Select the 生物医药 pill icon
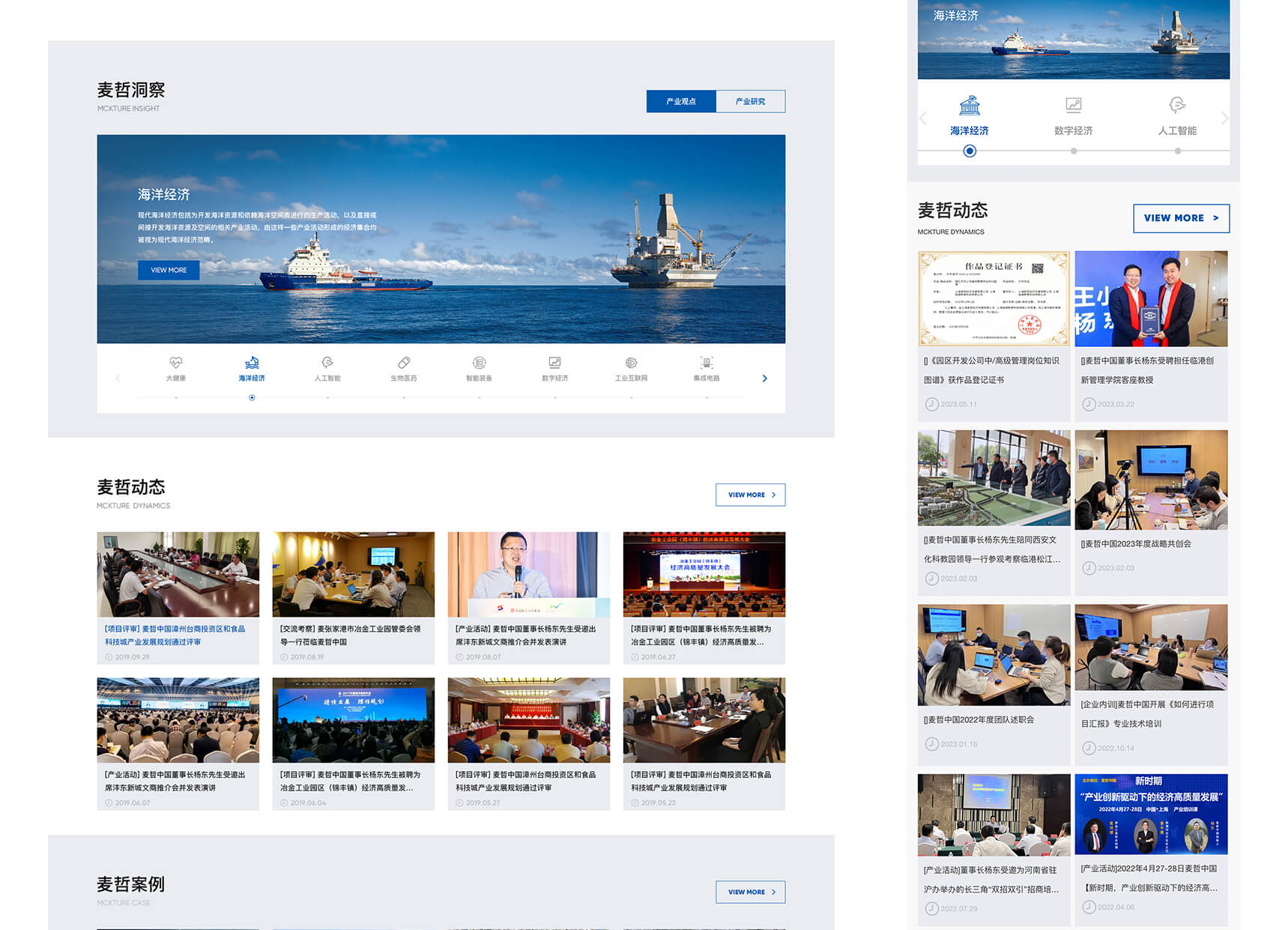 (x=404, y=363)
